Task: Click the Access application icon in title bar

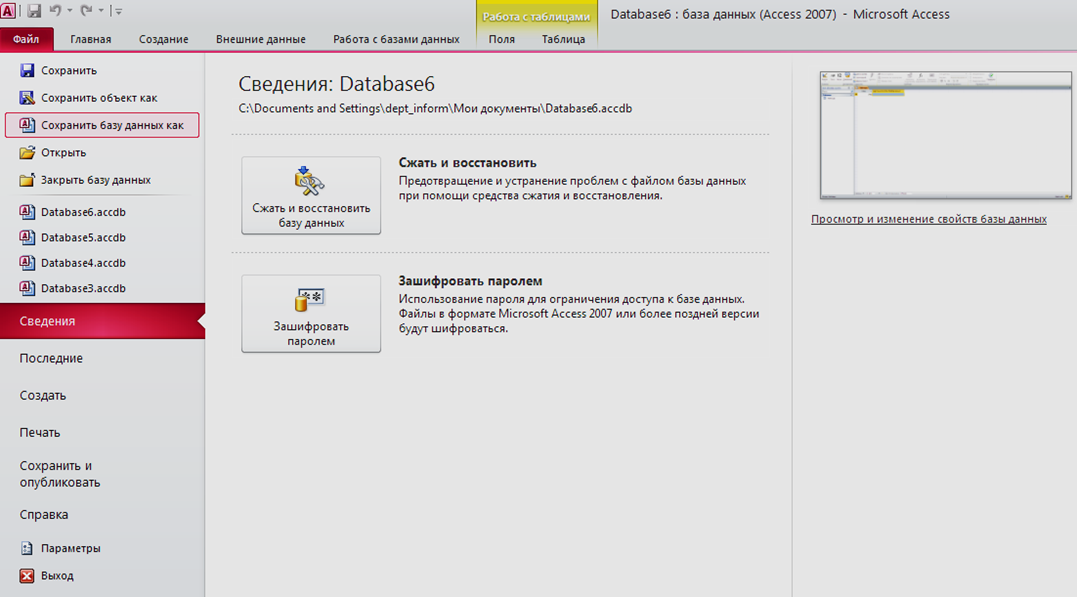Action: point(8,10)
